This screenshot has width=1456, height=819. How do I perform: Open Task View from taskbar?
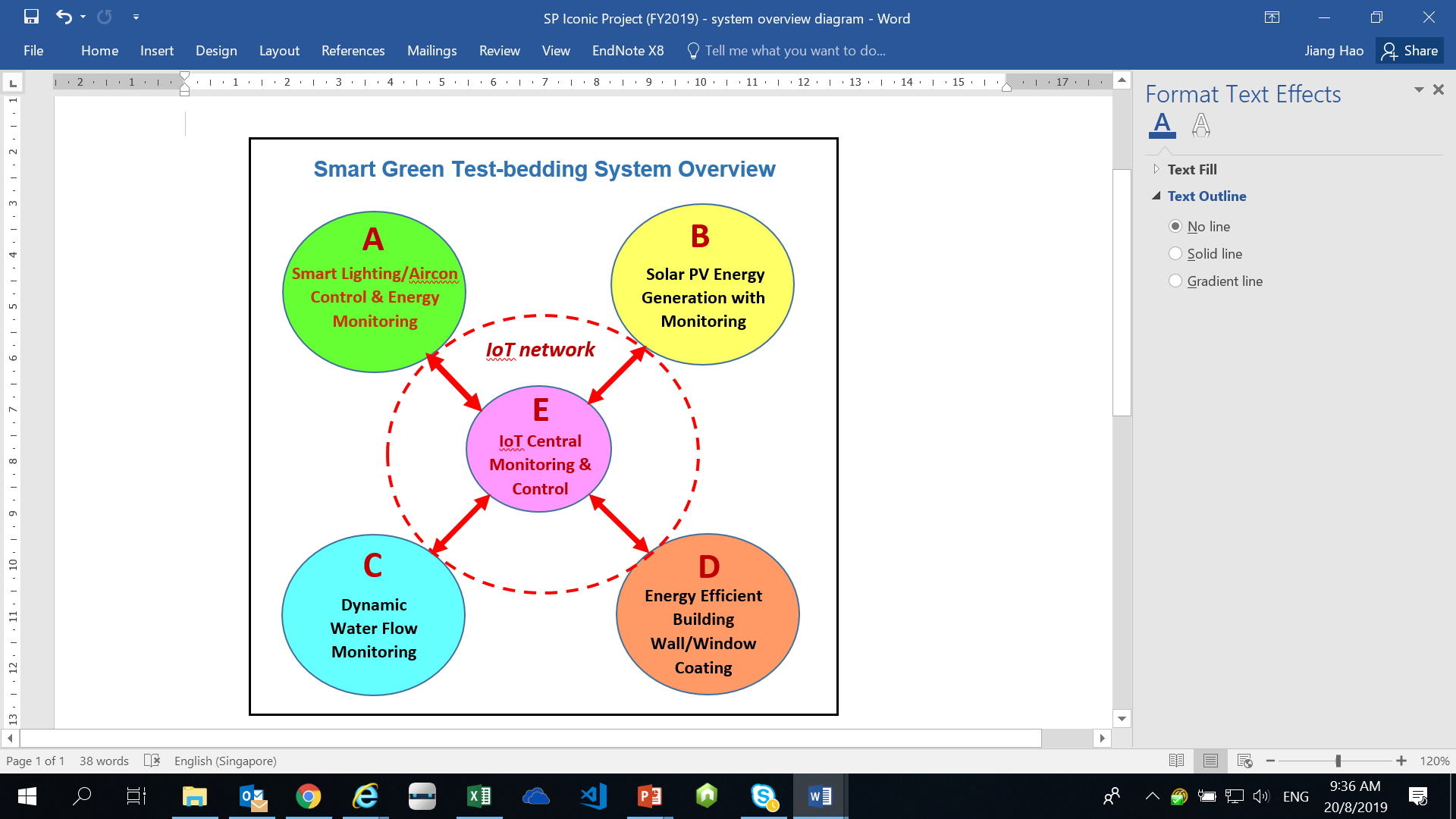click(136, 796)
